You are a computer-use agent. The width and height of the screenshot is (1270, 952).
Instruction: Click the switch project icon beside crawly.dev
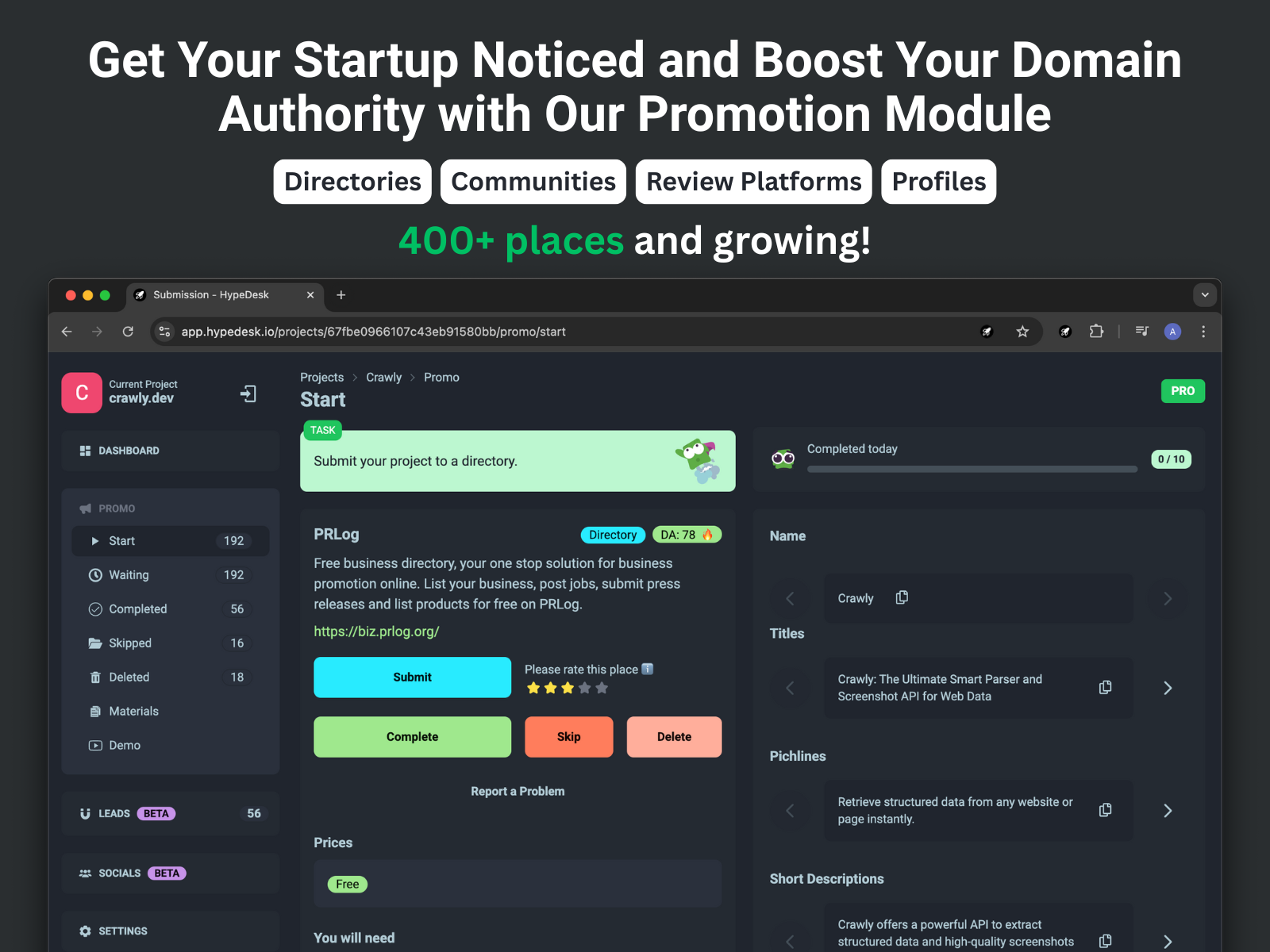pos(248,393)
